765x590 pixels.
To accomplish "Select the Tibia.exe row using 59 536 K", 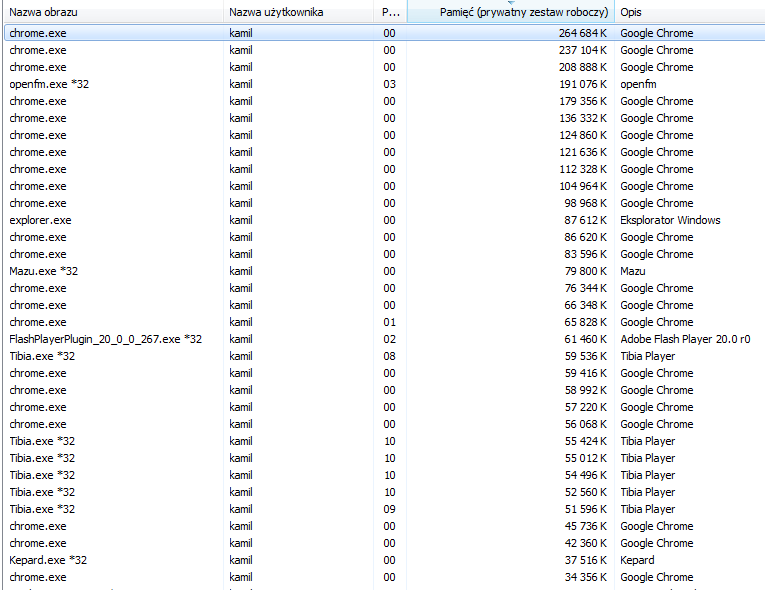I will (43, 356).
